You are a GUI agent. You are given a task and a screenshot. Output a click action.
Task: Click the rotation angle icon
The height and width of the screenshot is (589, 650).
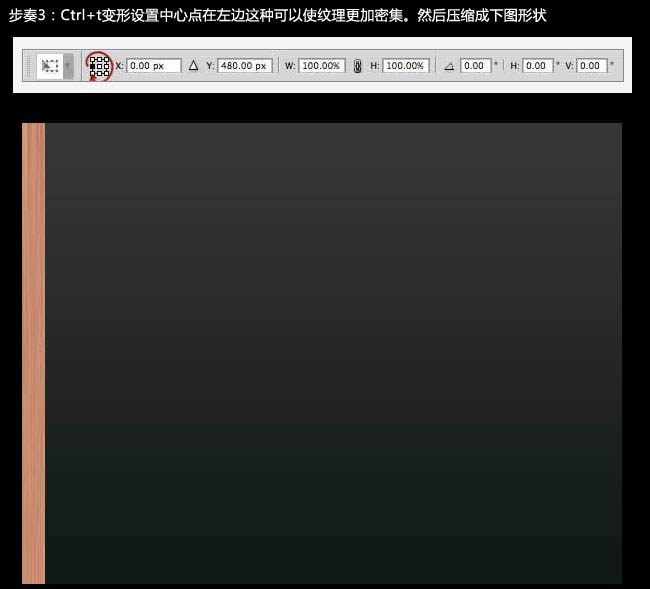click(449, 66)
